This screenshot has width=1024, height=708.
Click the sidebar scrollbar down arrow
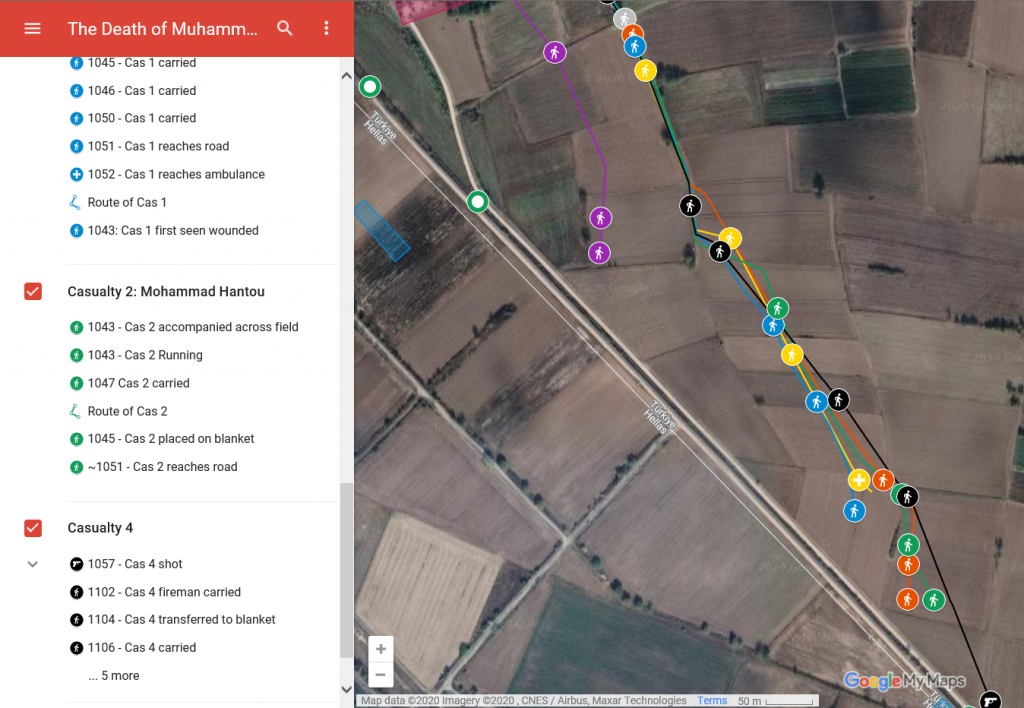click(x=346, y=689)
